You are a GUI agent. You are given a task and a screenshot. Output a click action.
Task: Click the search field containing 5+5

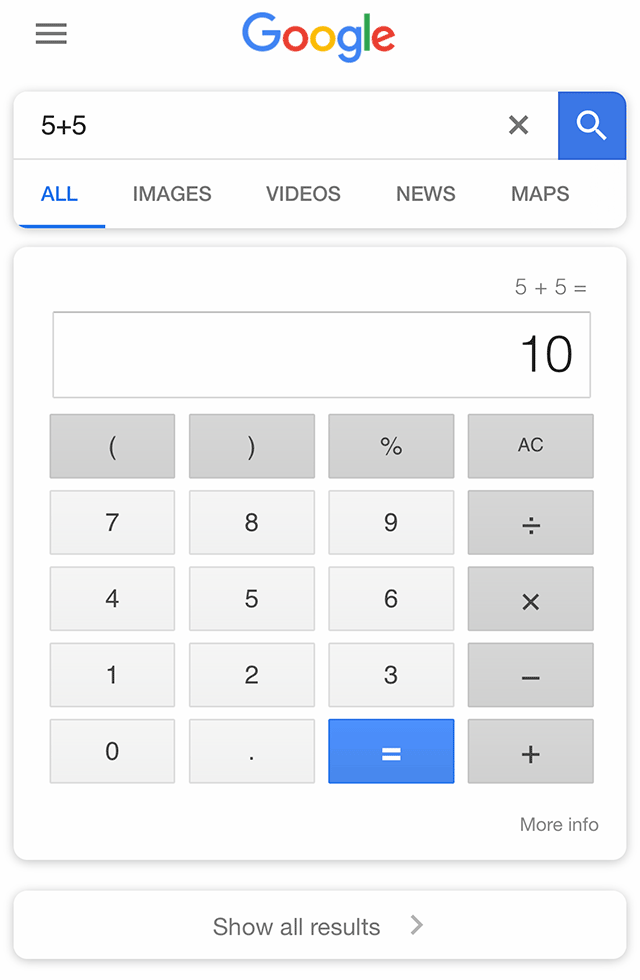pyautogui.click(x=260, y=126)
